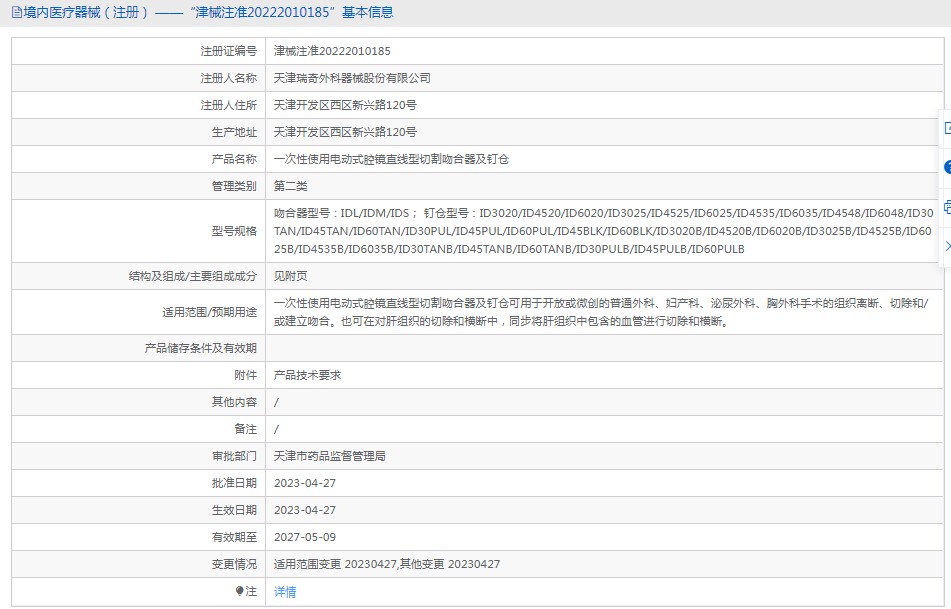The width and height of the screenshot is (951, 609).
Task: Select 生产地址 address value
Action: coord(345,132)
